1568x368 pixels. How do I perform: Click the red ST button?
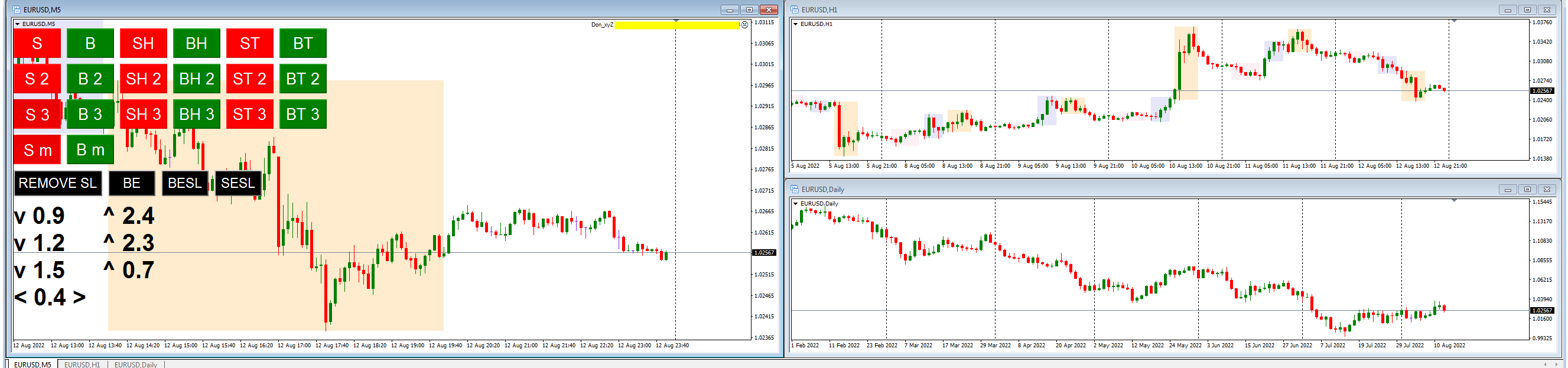tap(249, 43)
